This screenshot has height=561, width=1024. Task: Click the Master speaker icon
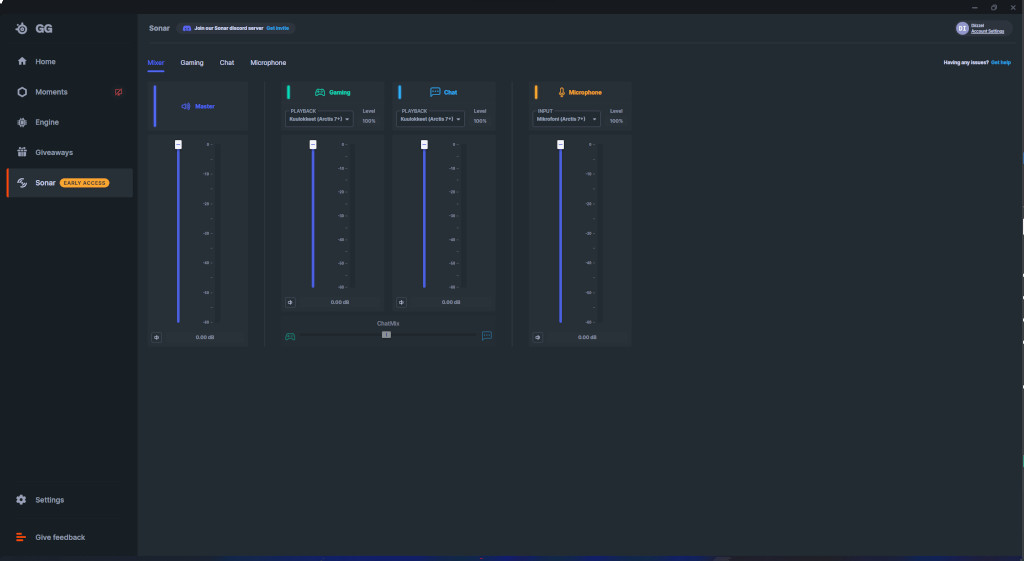tap(185, 106)
